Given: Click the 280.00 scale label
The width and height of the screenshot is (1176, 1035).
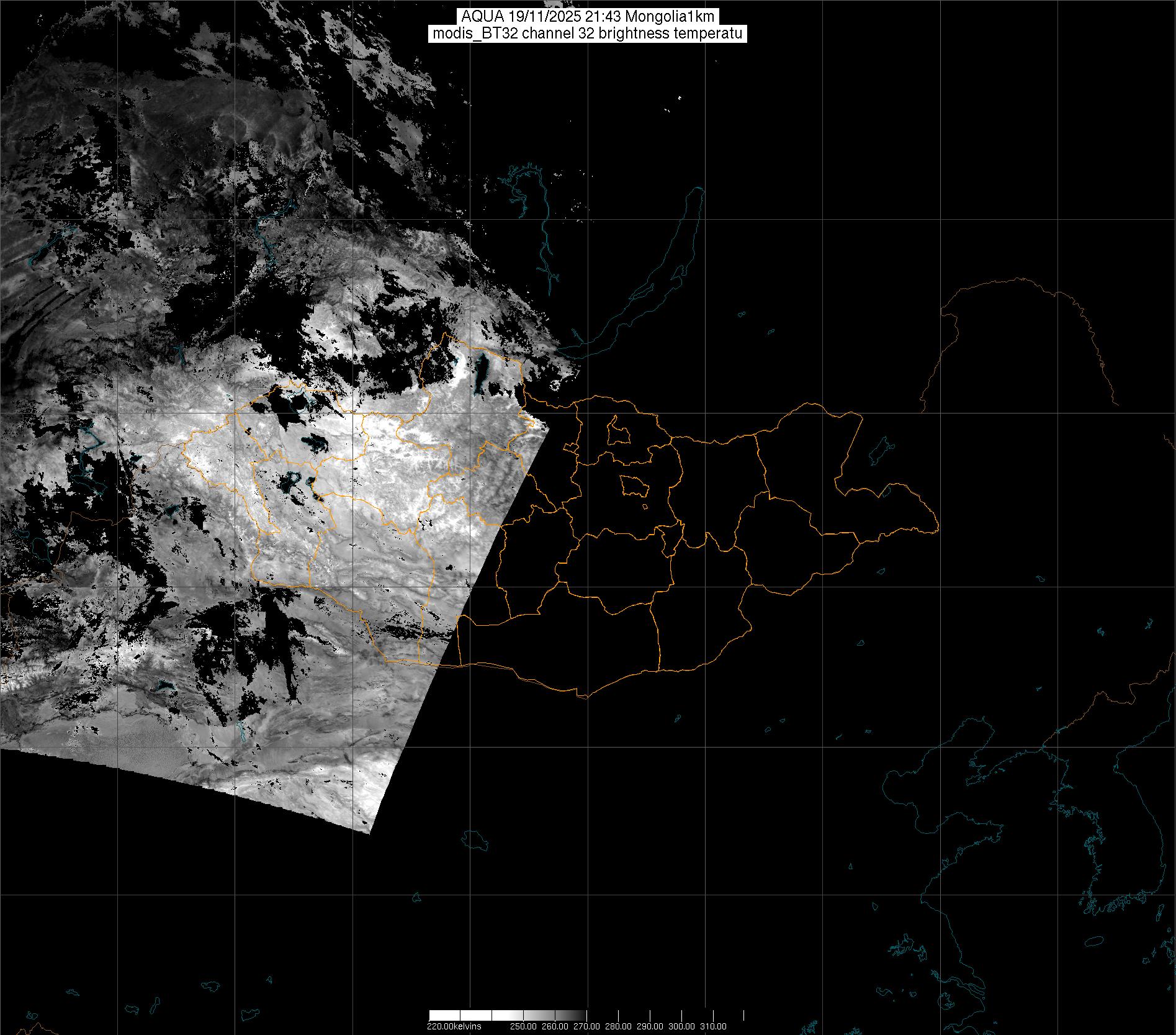Looking at the screenshot, I should (618, 1026).
